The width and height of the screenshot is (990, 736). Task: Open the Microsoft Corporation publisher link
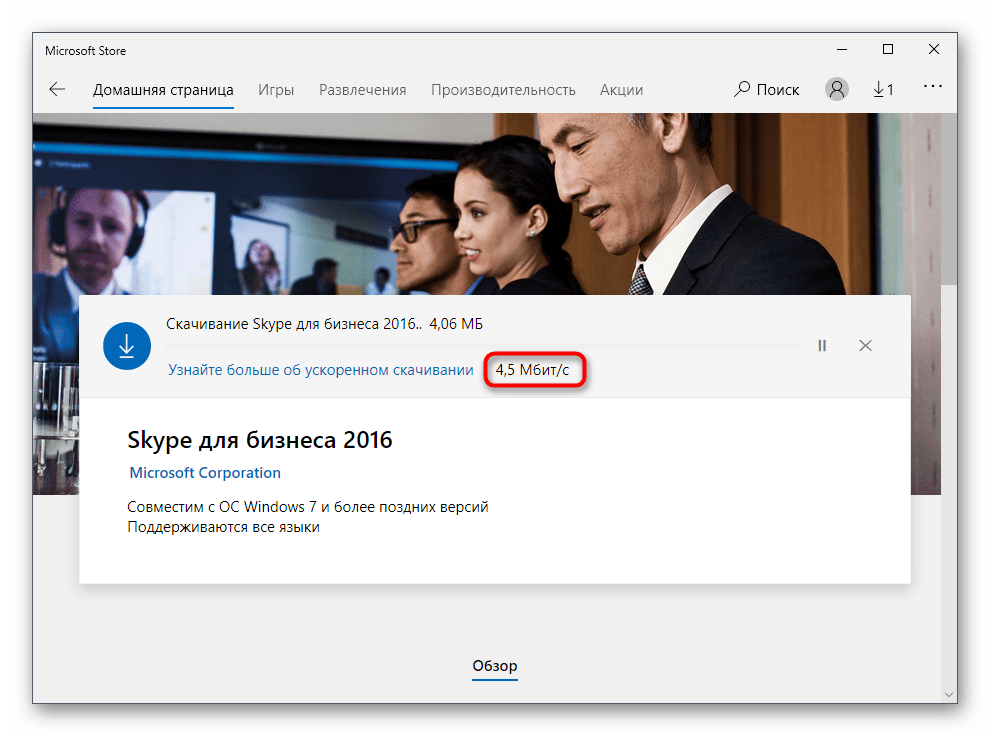(x=205, y=473)
